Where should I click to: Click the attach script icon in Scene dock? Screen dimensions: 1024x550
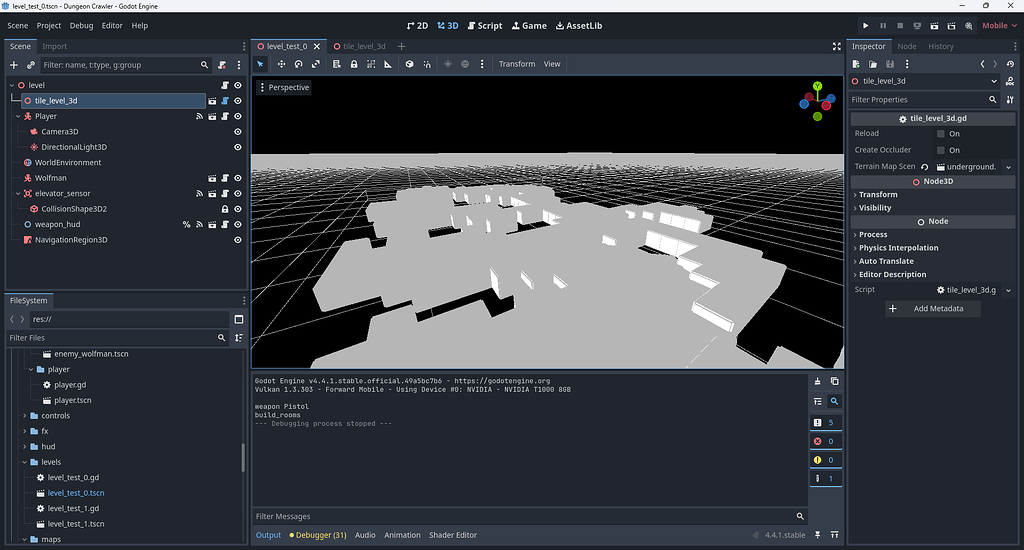[222, 65]
